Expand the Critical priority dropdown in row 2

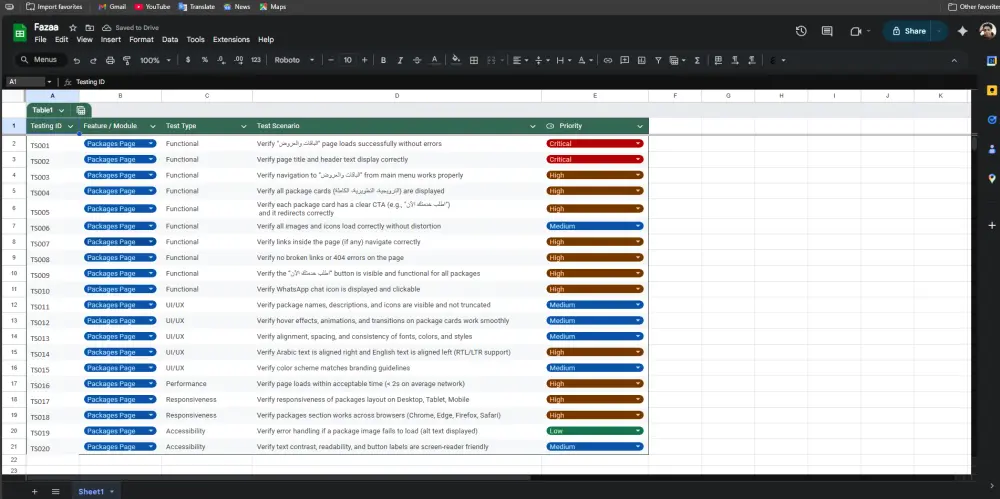pos(637,144)
